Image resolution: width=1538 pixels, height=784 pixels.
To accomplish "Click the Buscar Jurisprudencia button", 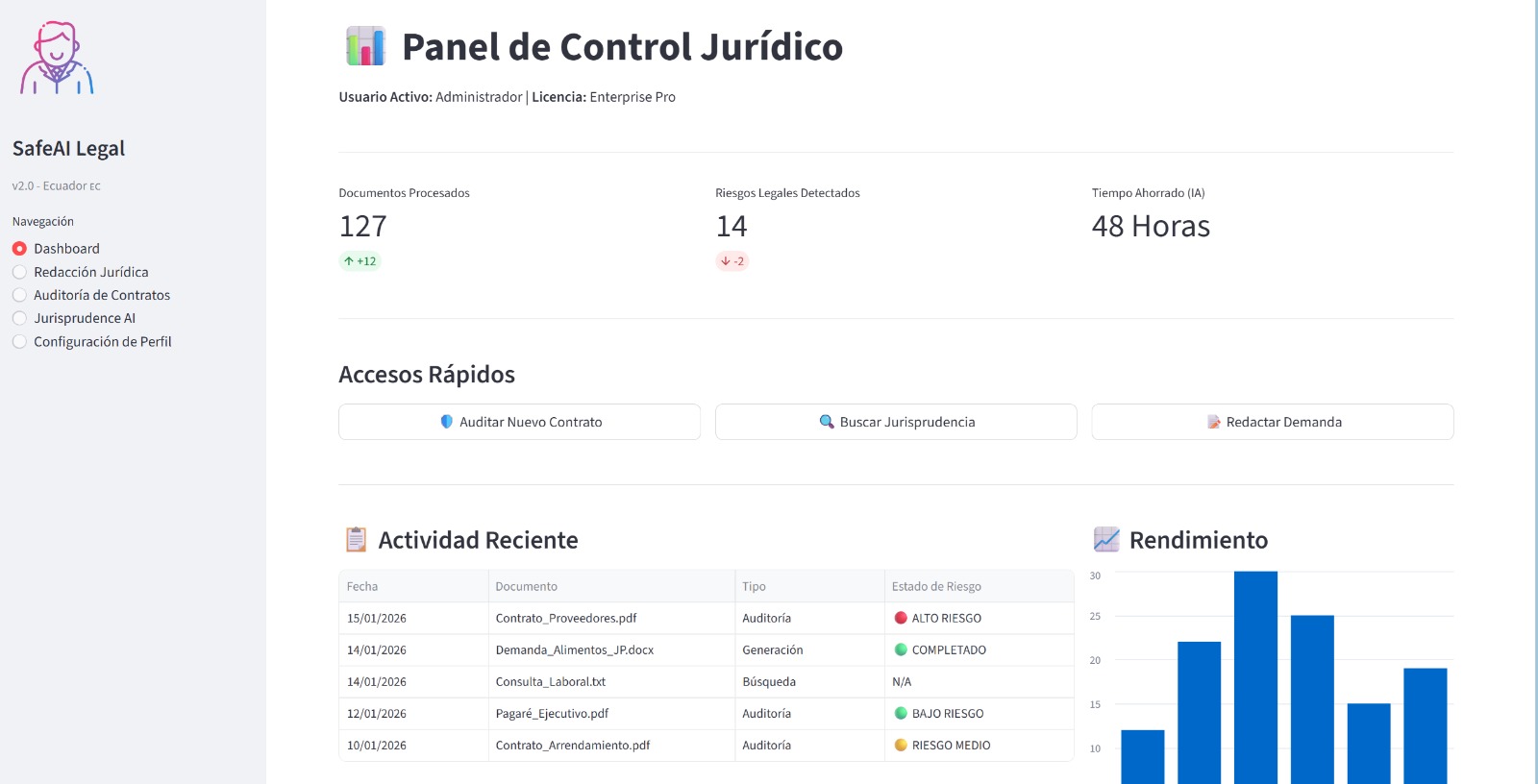I will pos(896,422).
